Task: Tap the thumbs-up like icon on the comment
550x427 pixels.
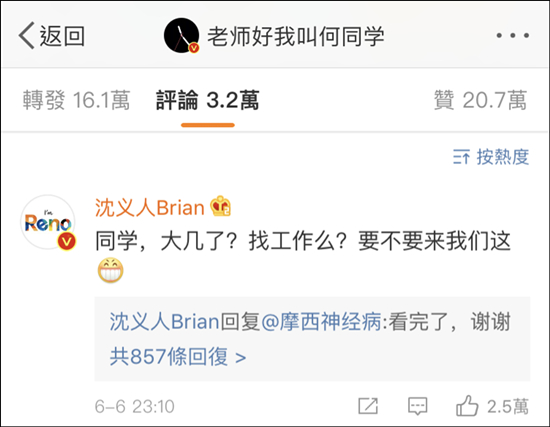Action: click(x=467, y=406)
